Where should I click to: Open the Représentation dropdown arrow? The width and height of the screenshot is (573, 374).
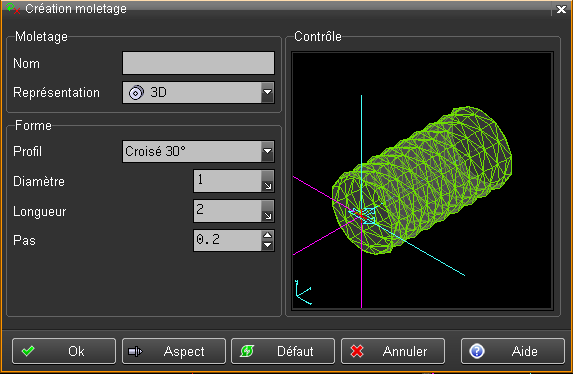[267, 92]
